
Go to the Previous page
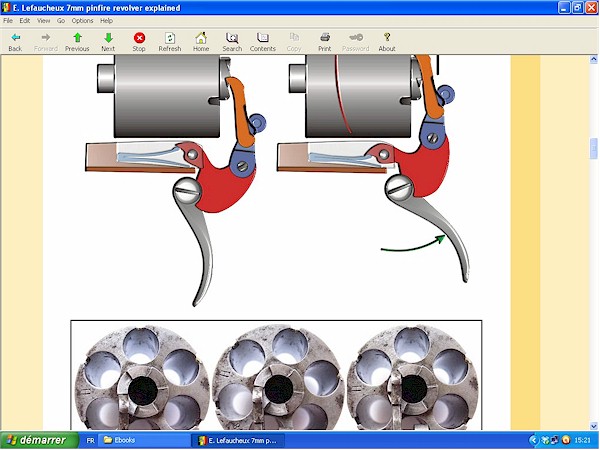point(77,42)
